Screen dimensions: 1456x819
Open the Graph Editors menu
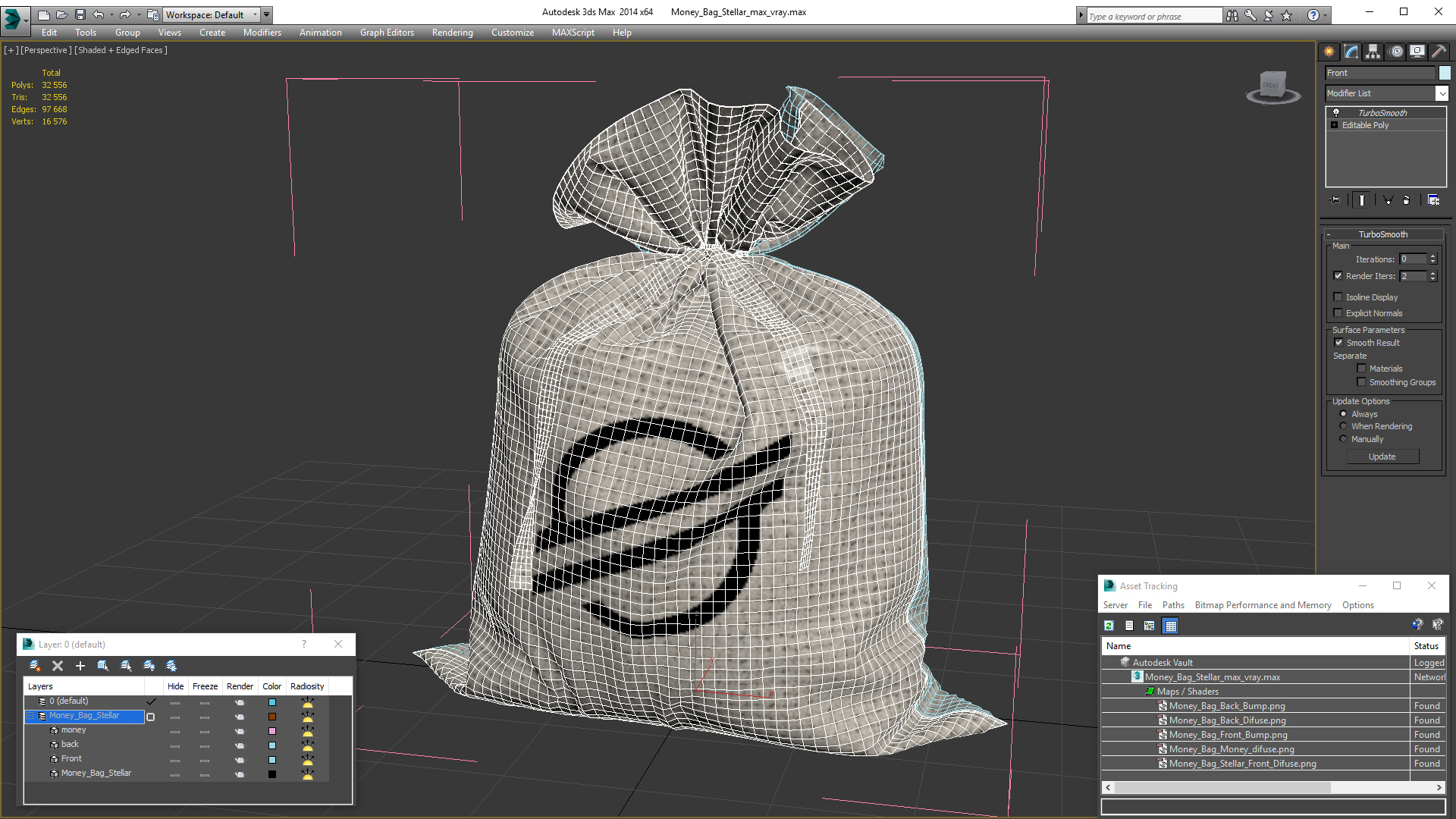(x=387, y=33)
